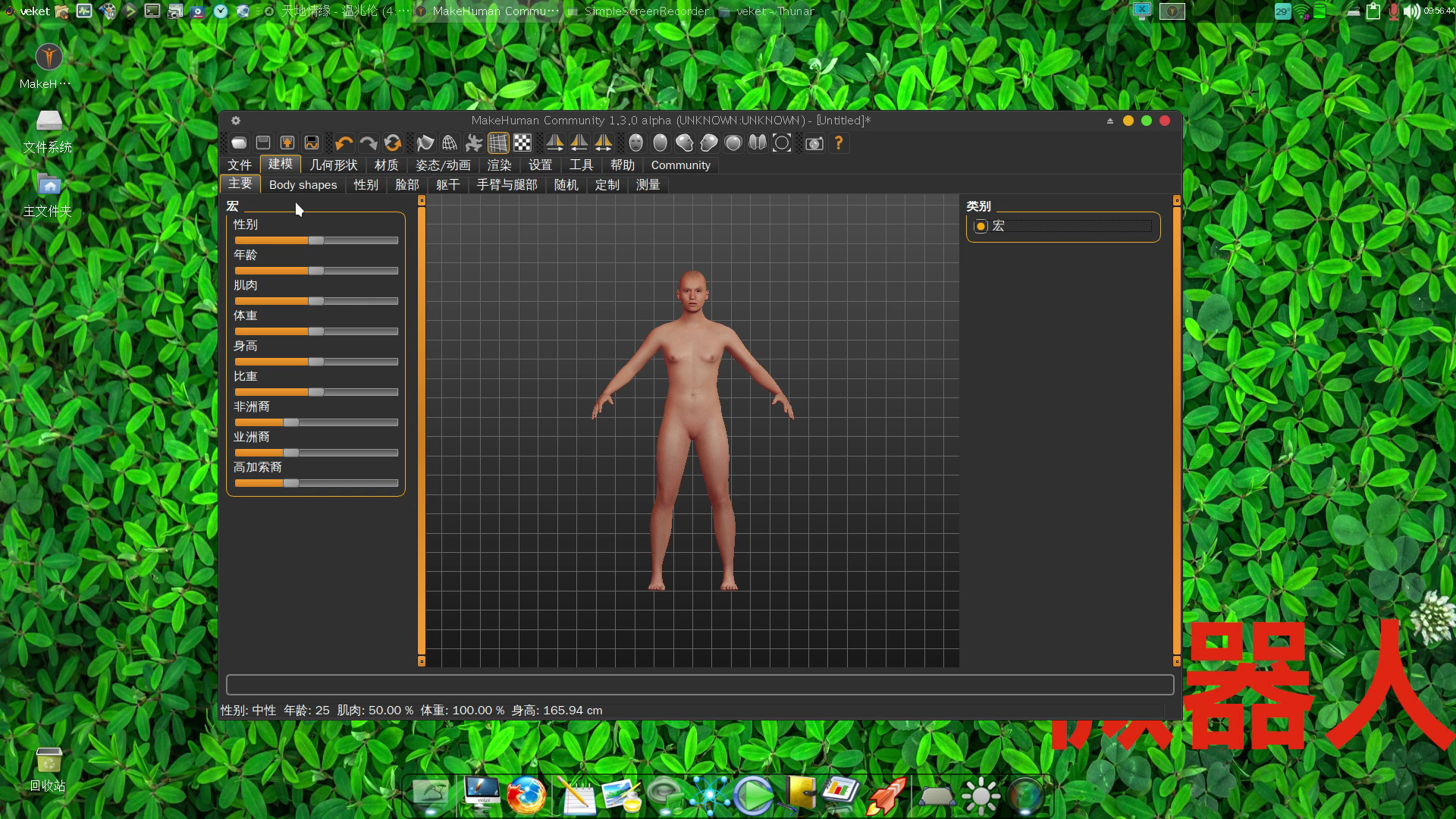The image size is (1456, 819).
Task: Open Firefox from the bottom dock
Action: point(526,796)
